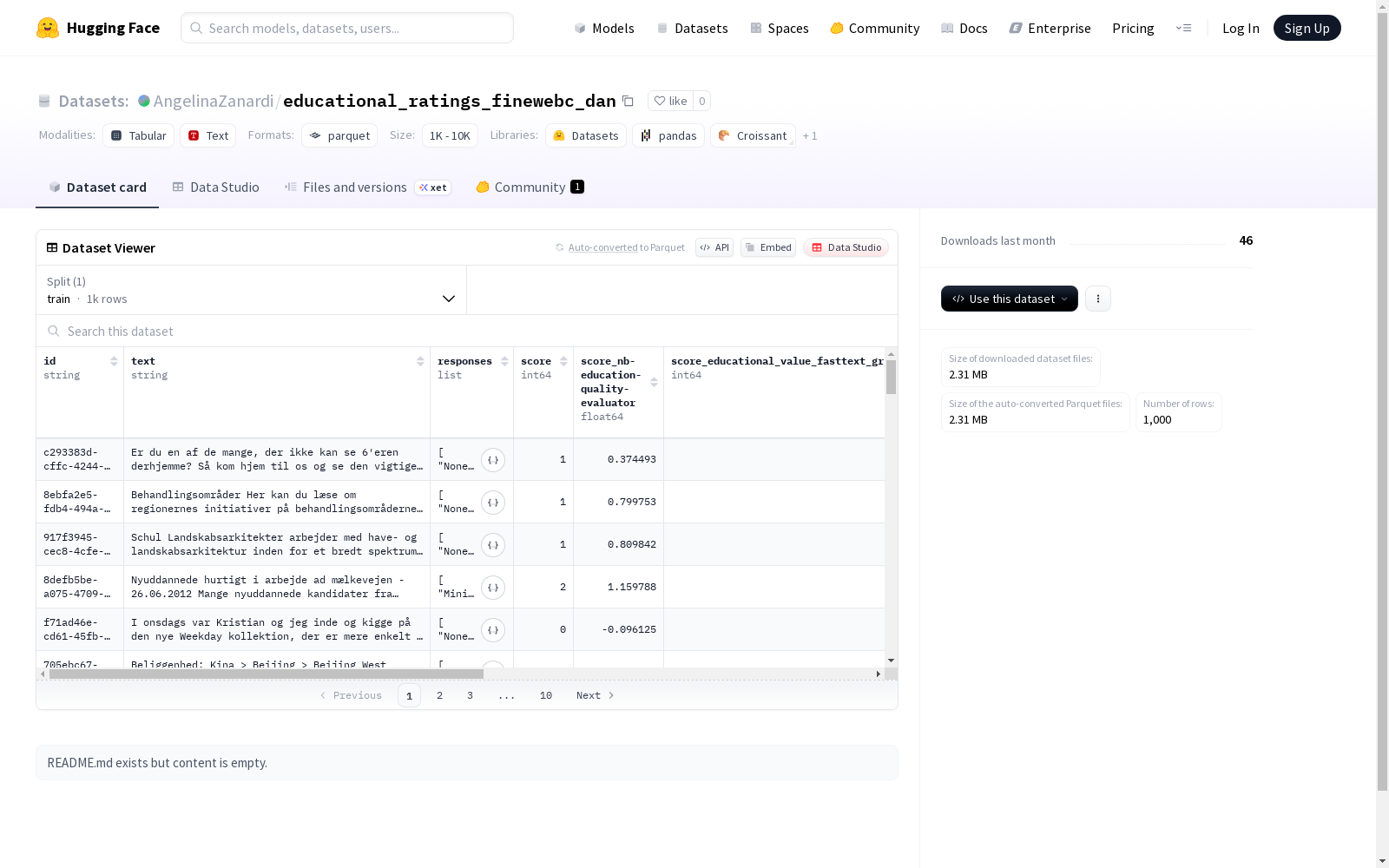
Task: Go to Spaces in the top navigation
Action: 780,28
